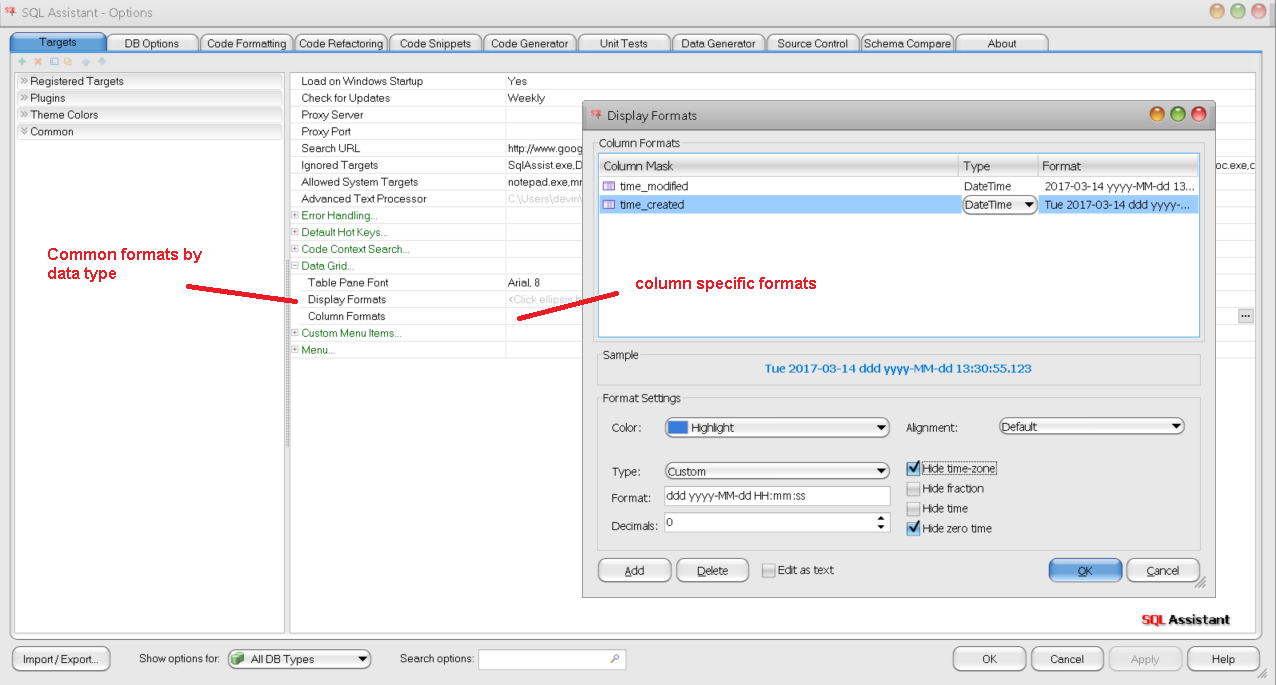Switch to the Data Generator tab

[719, 43]
